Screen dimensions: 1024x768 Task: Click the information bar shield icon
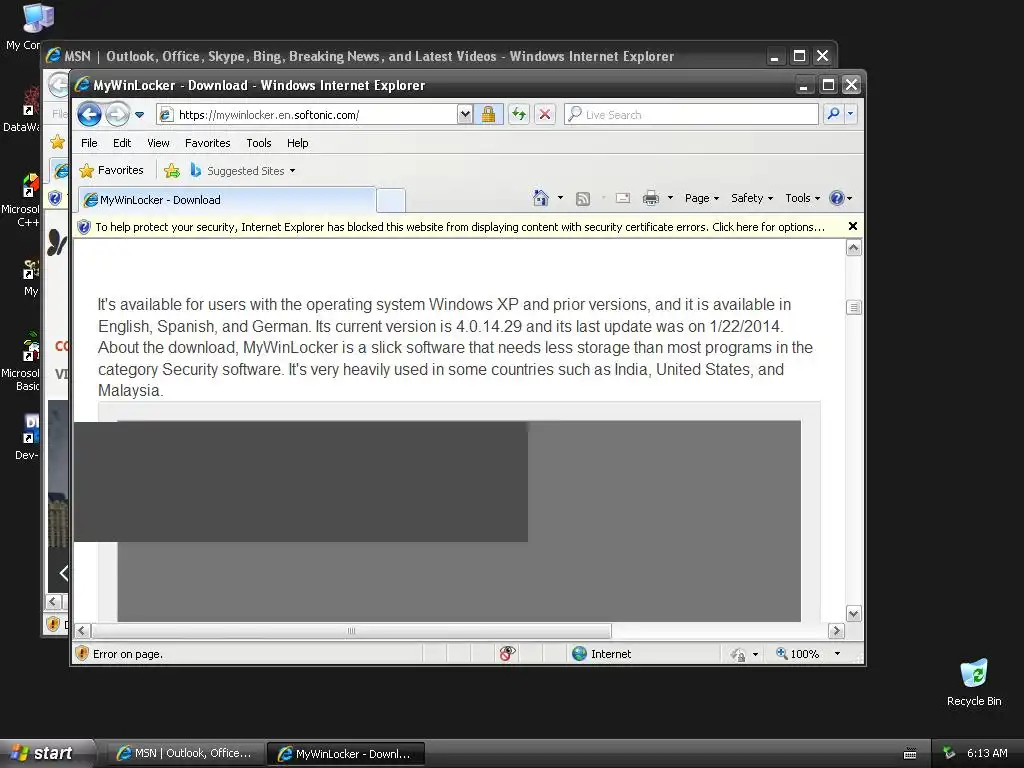coord(84,227)
